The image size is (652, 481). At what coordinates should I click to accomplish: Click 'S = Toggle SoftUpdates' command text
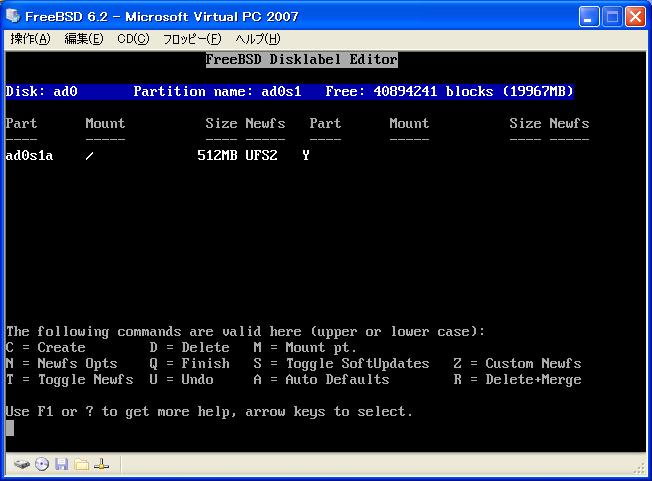(341, 364)
